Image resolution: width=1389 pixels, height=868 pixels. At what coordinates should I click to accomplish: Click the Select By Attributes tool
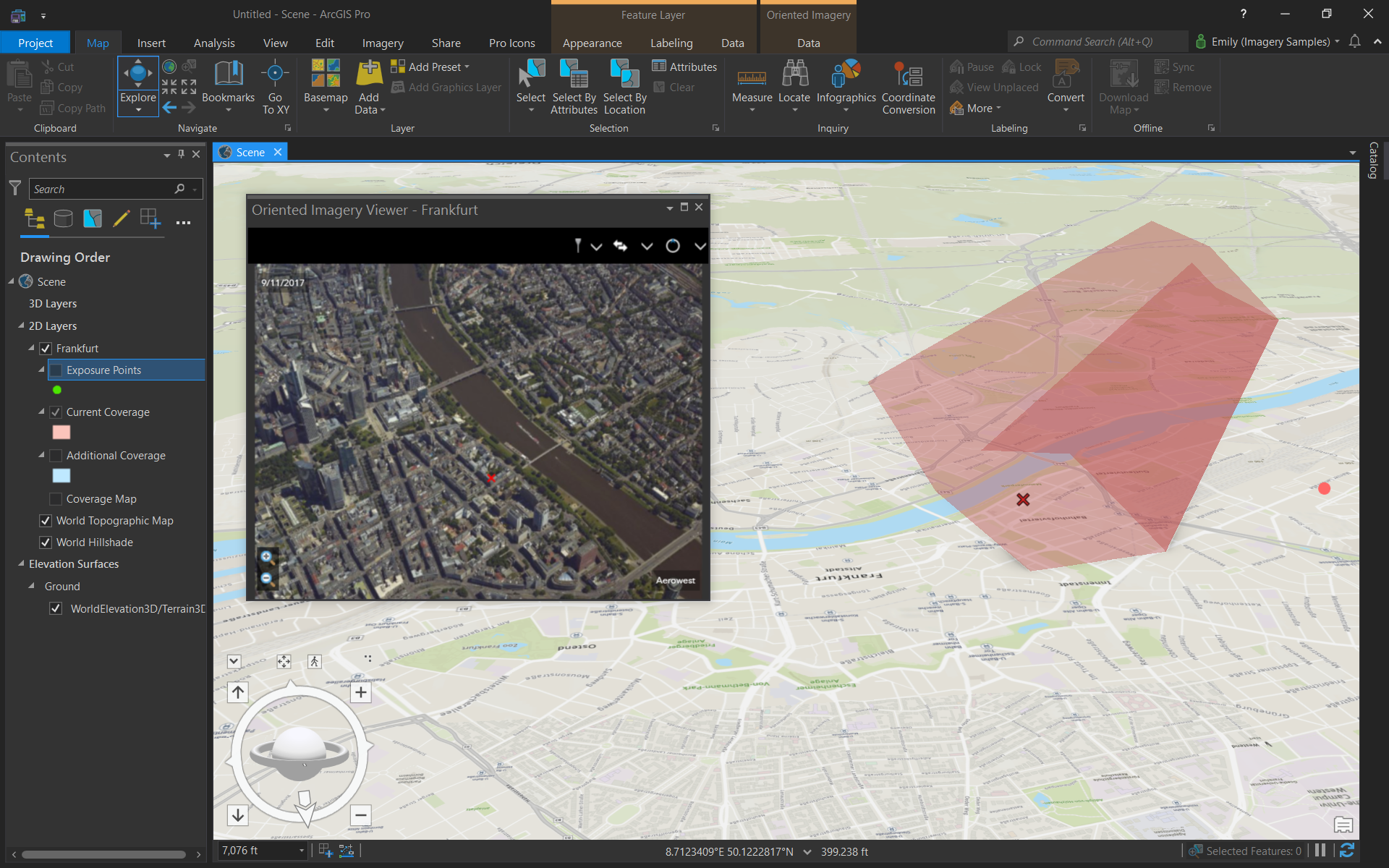click(x=574, y=87)
